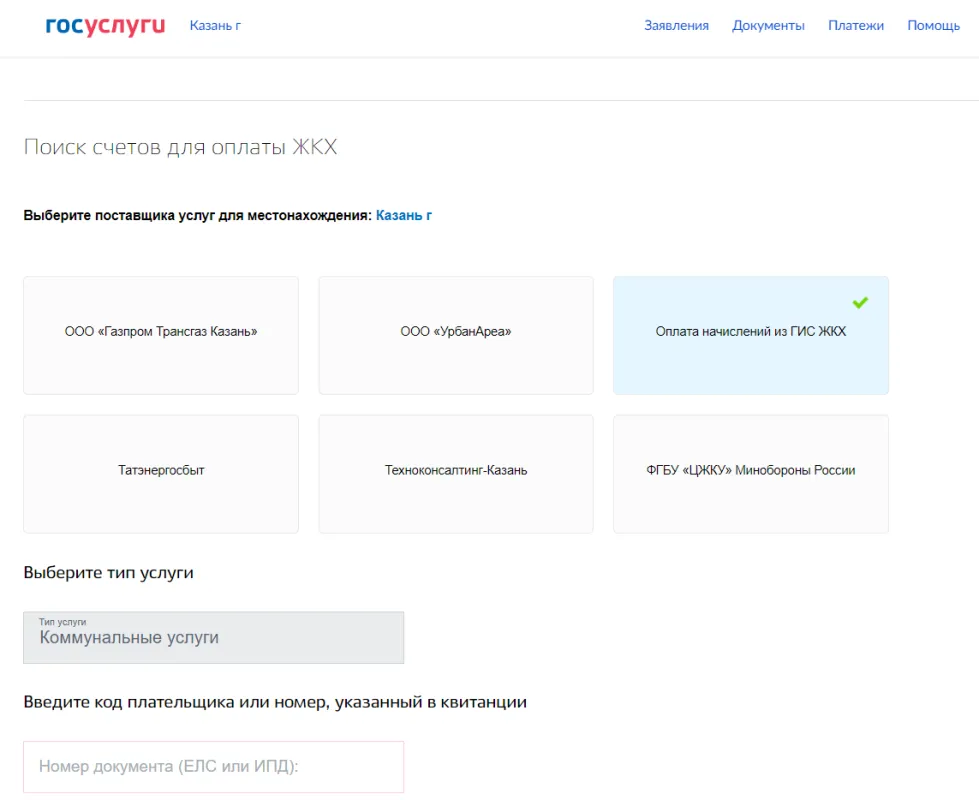979x800 pixels.
Task: Click the Выберите тип услуги label
Action: coord(109,573)
